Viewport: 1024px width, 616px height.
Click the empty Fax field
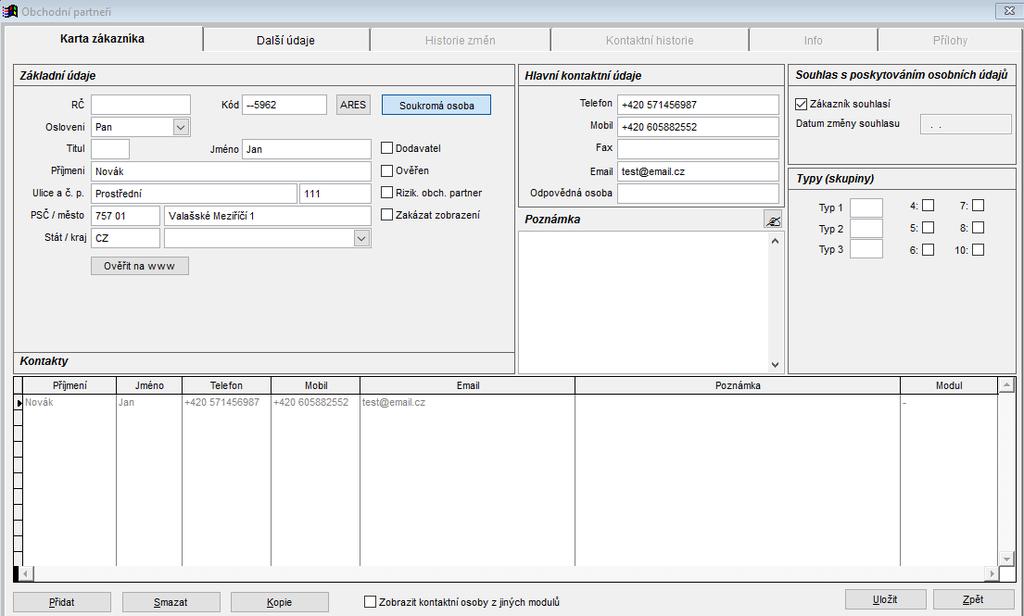point(698,149)
